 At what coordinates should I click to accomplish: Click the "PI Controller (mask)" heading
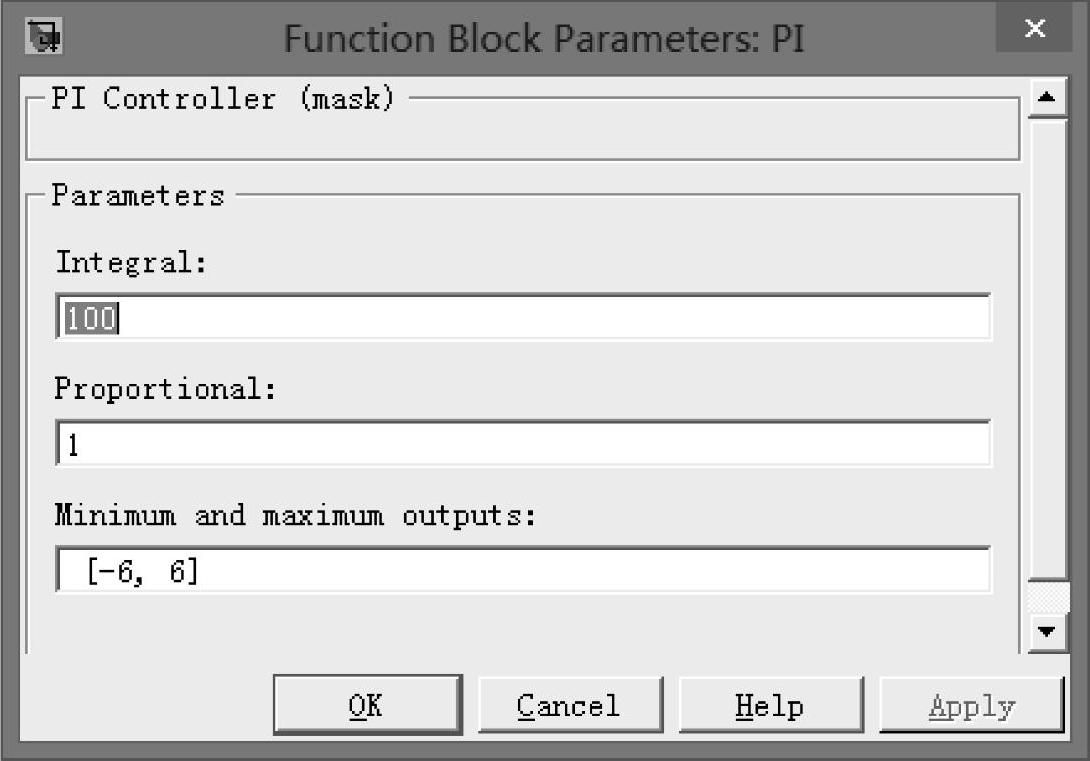(223, 99)
